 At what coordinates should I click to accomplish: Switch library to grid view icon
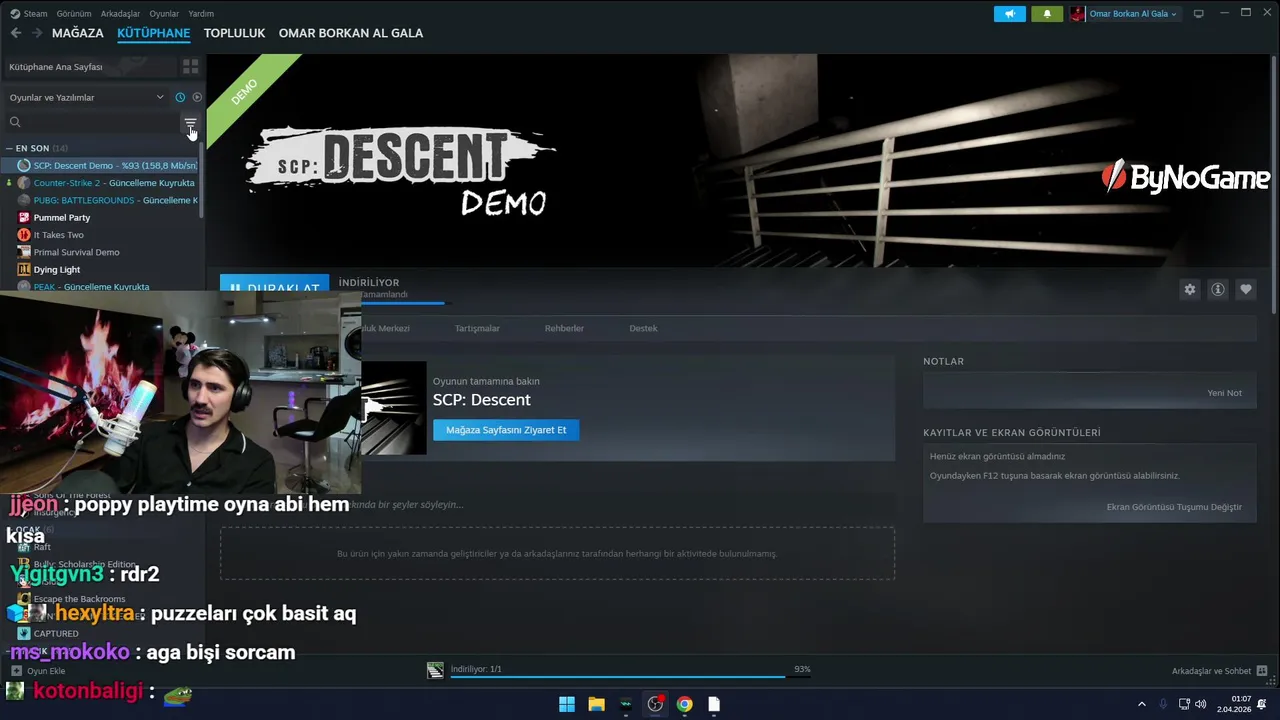(x=190, y=67)
